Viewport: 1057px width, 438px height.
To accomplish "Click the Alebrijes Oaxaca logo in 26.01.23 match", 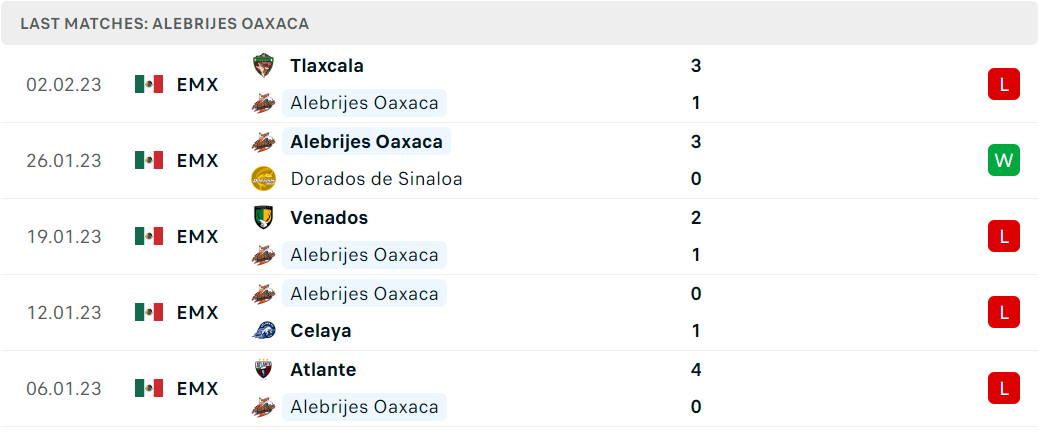I will [263, 142].
